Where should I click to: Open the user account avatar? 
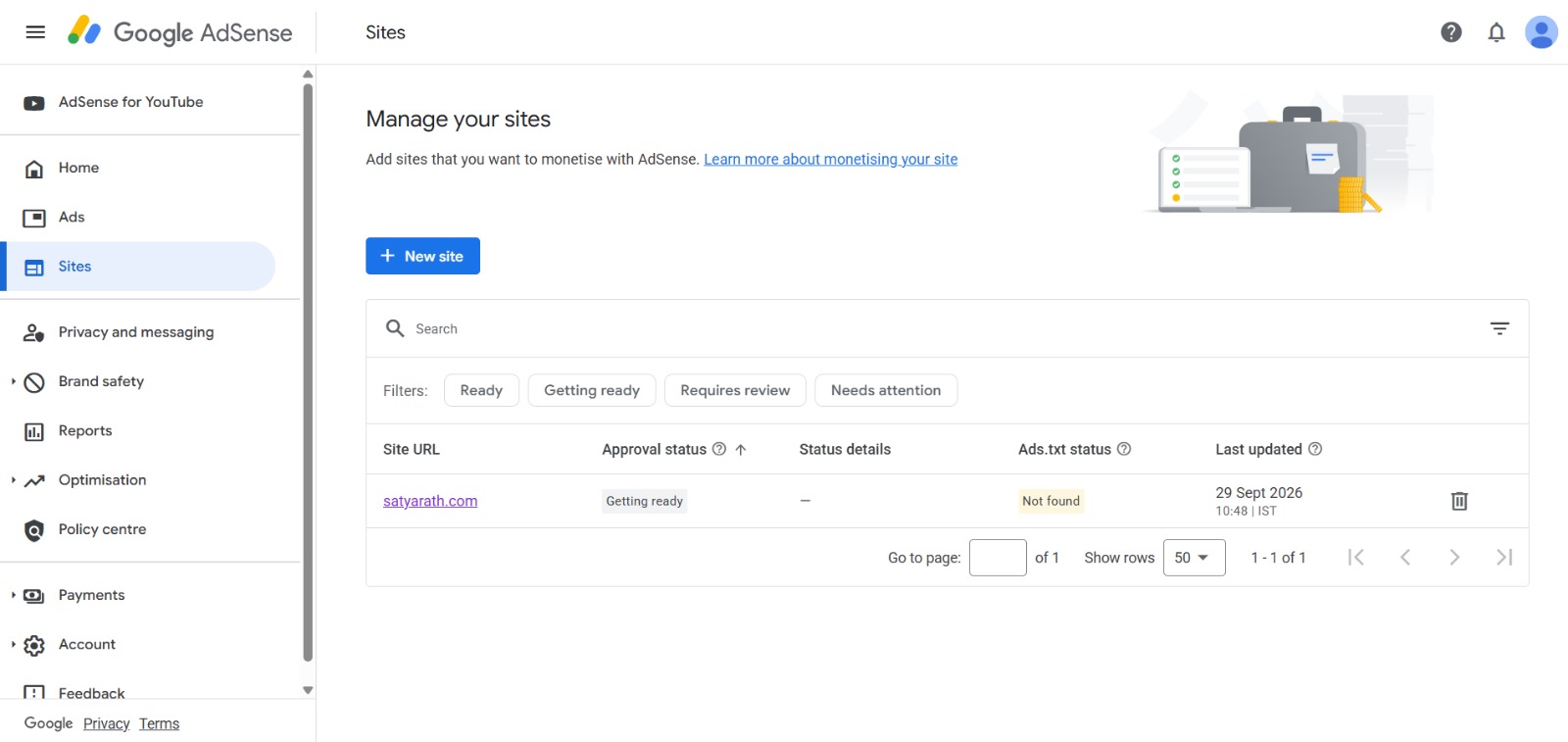(x=1542, y=32)
